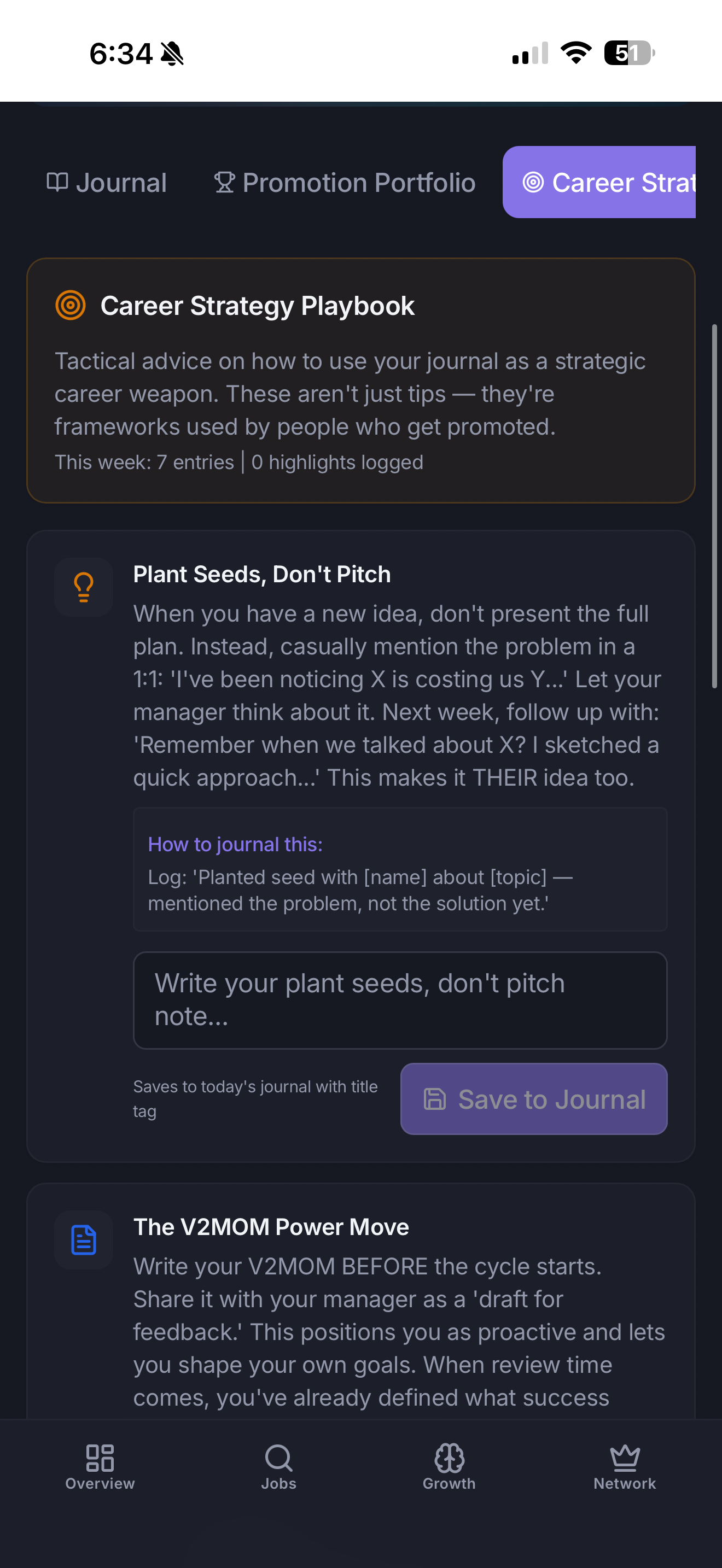Click the bullseye icon in Career Strategy tab

coord(533,182)
